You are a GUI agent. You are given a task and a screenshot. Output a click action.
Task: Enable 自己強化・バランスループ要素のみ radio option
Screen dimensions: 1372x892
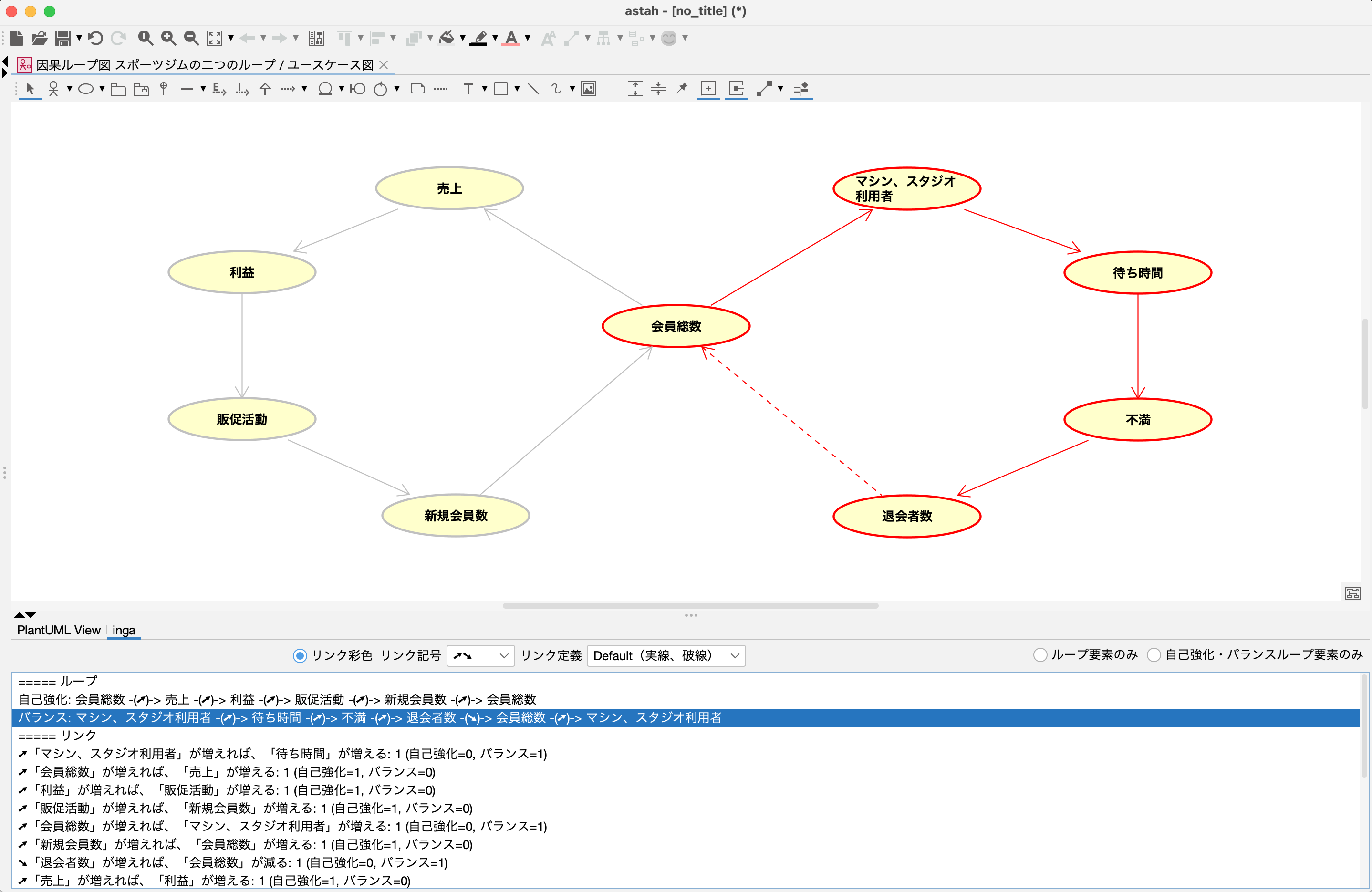[x=1154, y=655]
